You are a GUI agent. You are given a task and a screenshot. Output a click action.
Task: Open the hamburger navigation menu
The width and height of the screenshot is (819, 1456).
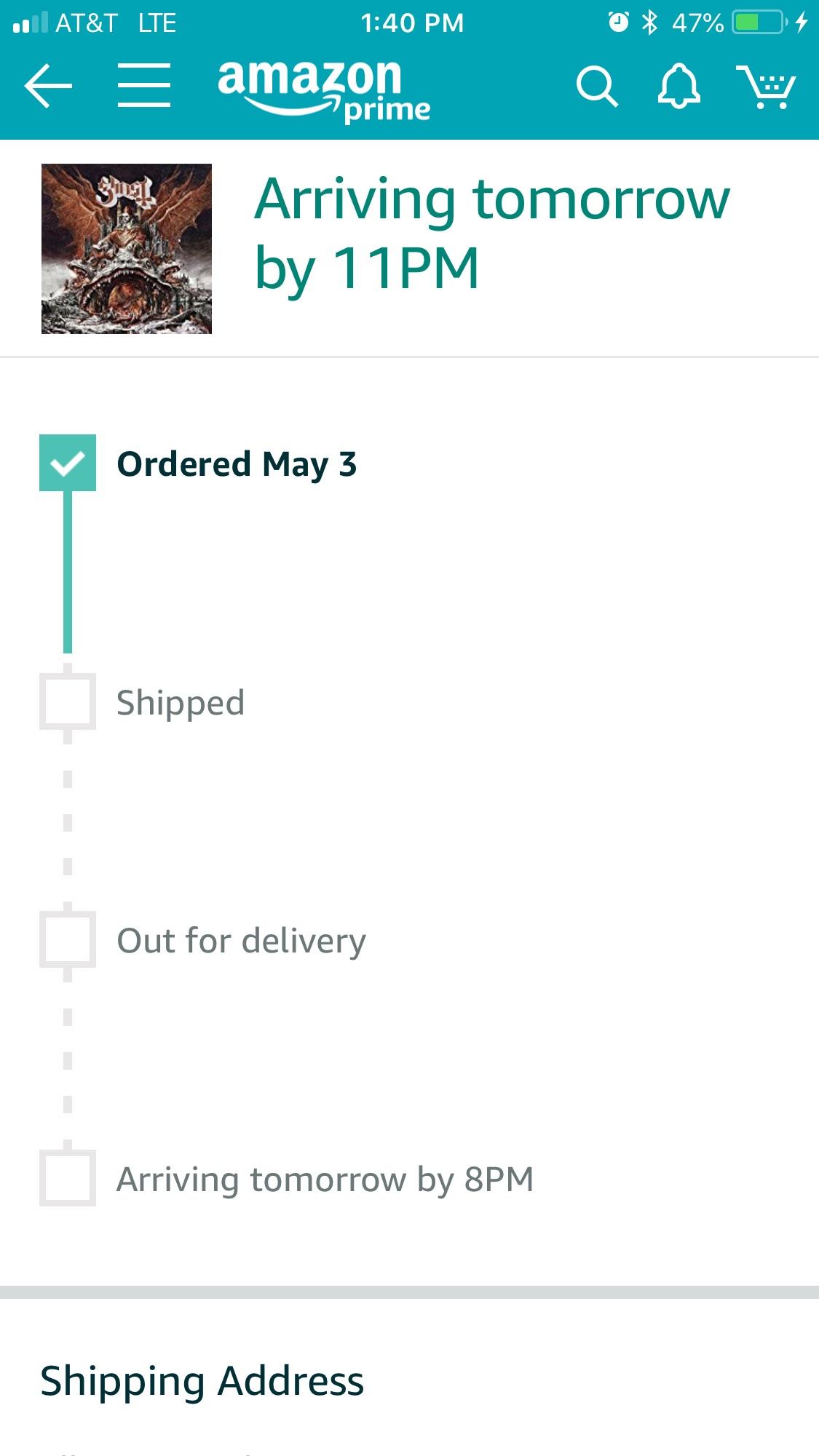143,85
